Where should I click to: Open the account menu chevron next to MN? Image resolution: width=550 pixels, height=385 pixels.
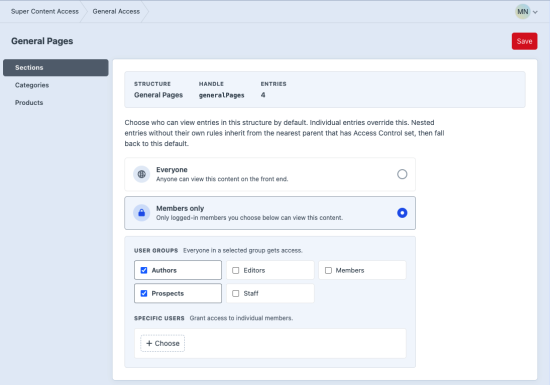coord(535,12)
